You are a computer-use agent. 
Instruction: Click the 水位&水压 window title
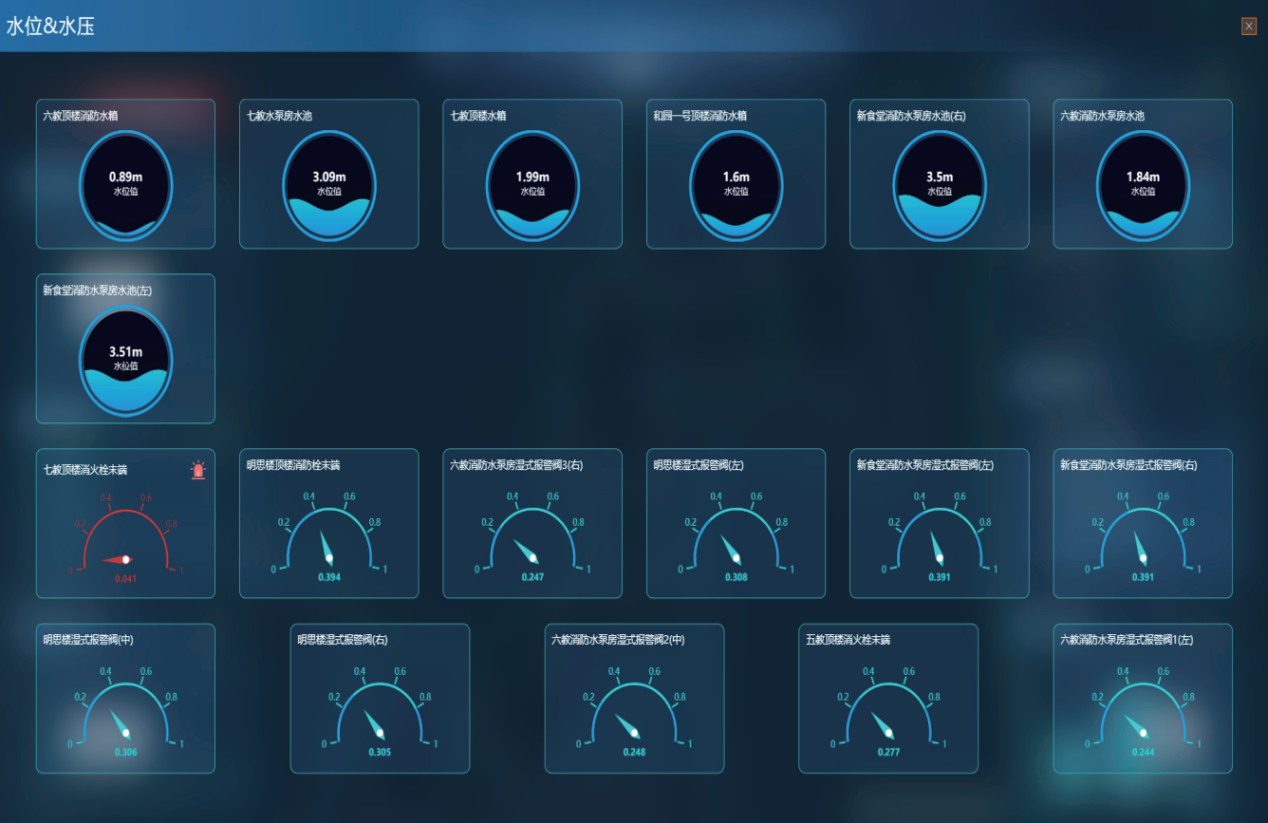(51, 27)
